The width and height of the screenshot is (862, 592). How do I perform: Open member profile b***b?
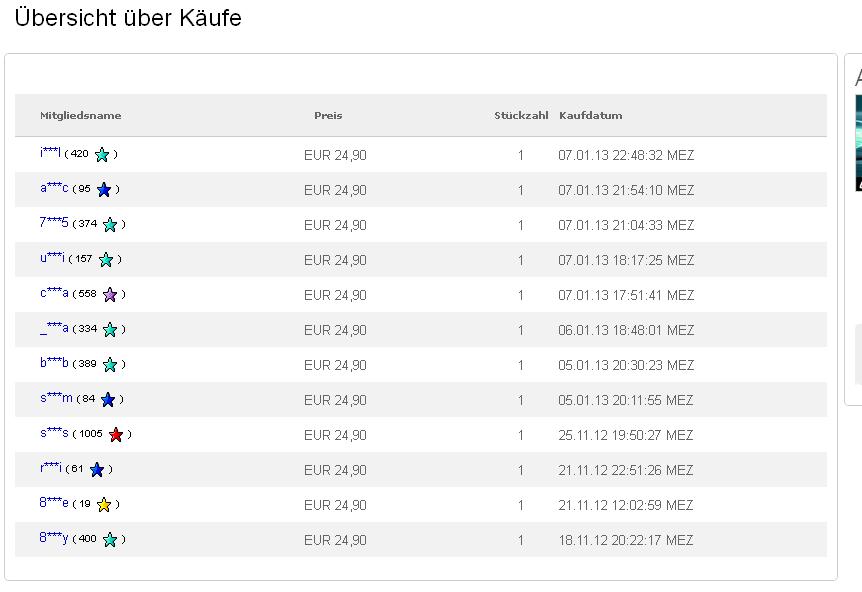point(54,362)
